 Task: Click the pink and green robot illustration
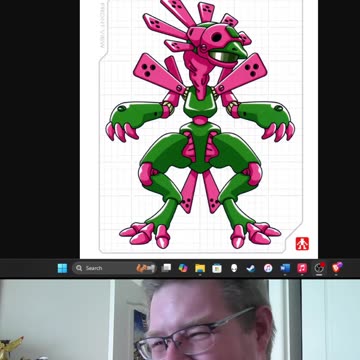click(200, 123)
